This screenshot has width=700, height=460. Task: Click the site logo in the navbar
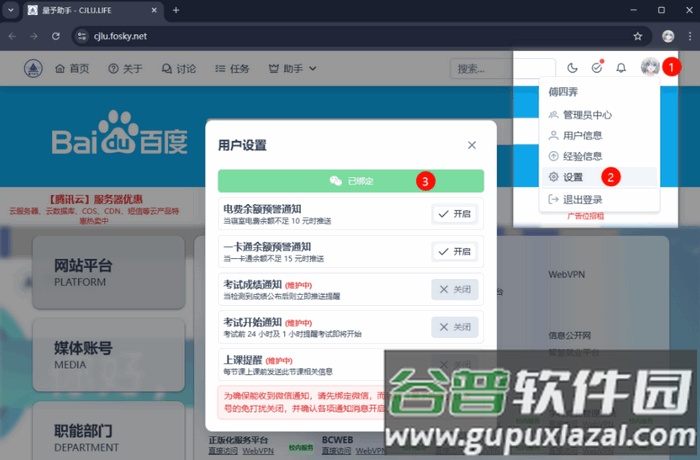(33, 69)
